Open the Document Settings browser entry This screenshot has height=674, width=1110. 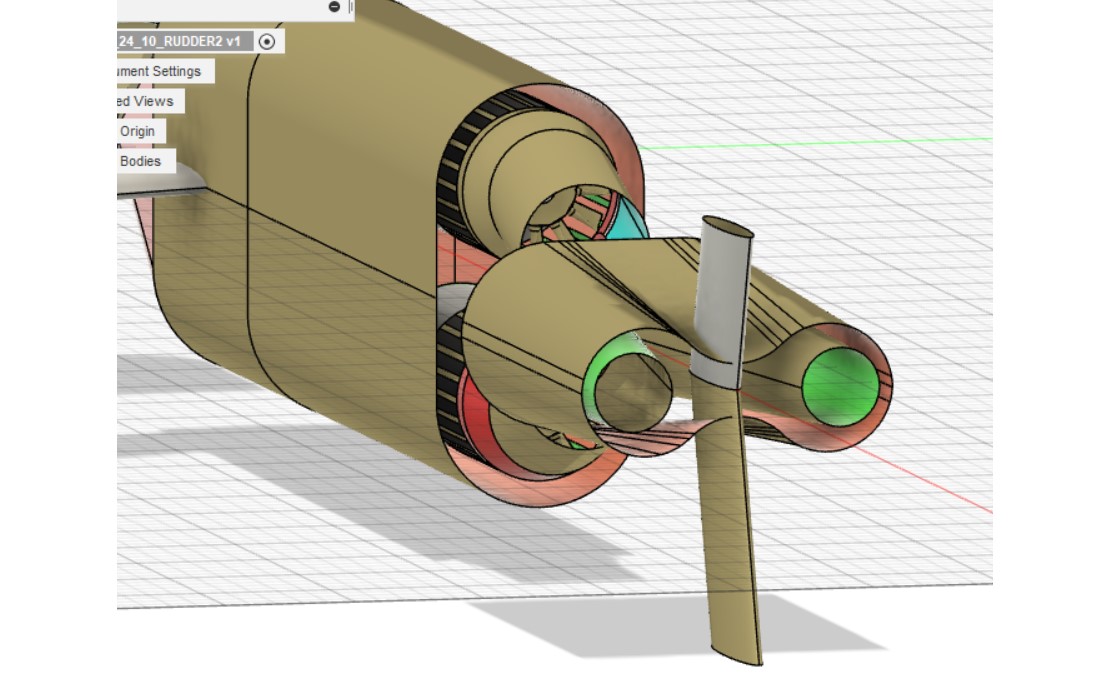click(165, 71)
